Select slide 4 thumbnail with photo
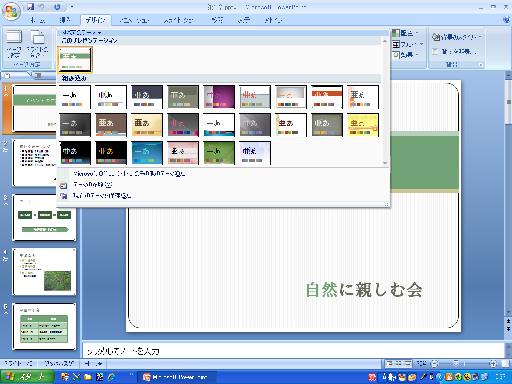Screen dimensions: 512x384 44,271
